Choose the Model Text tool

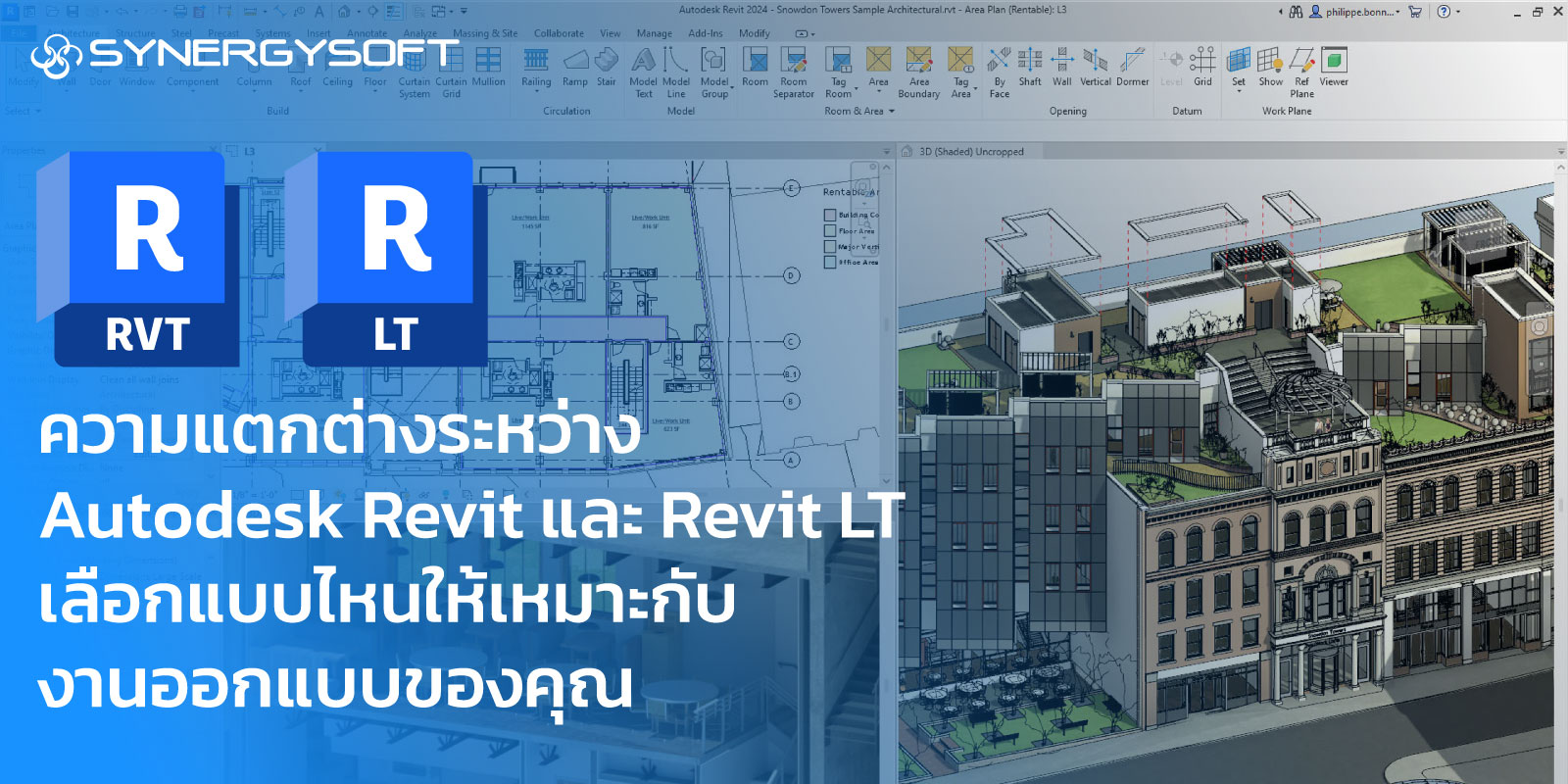[643, 73]
